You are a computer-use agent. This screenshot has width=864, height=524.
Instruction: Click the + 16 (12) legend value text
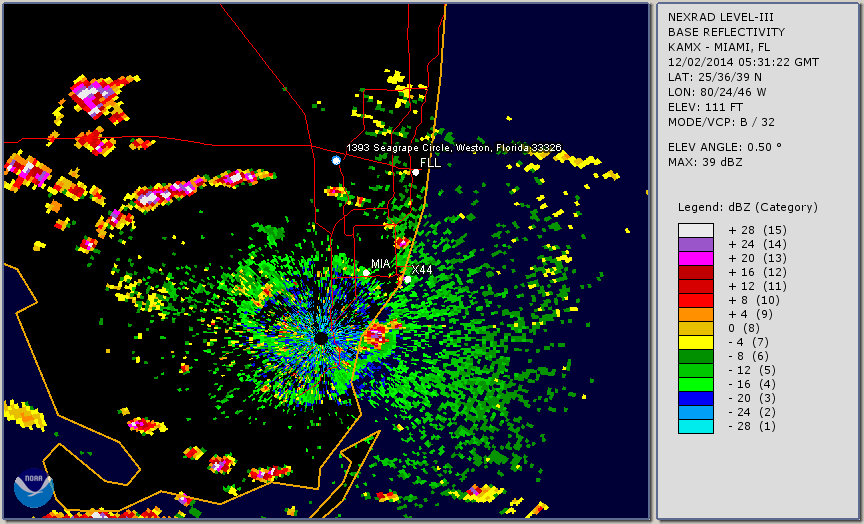click(x=757, y=273)
